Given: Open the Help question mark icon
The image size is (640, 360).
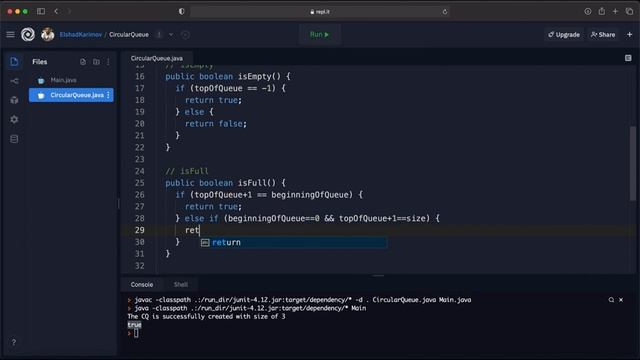Looking at the screenshot, I should [13, 342].
